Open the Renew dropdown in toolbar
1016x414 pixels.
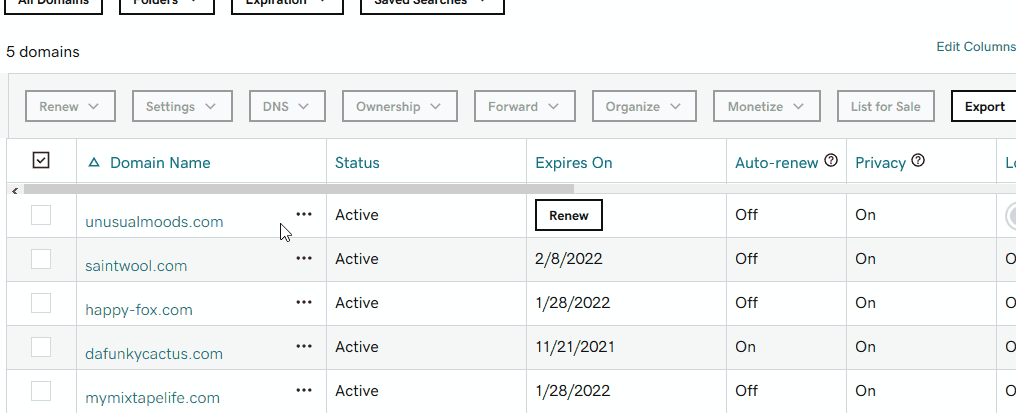[x=70, y=106]
